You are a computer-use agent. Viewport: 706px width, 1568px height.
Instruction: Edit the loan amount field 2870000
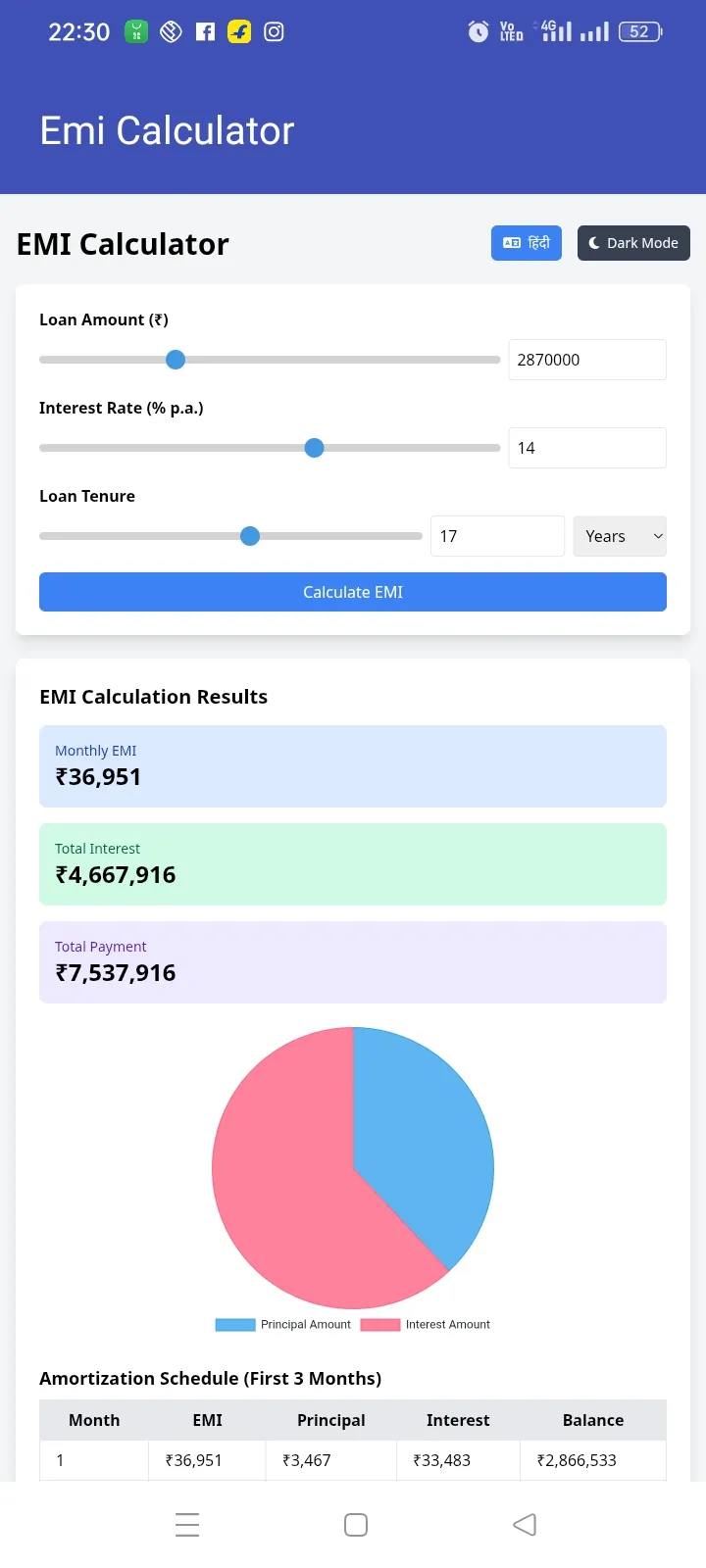pyautogui.click(x=587, y=360)
